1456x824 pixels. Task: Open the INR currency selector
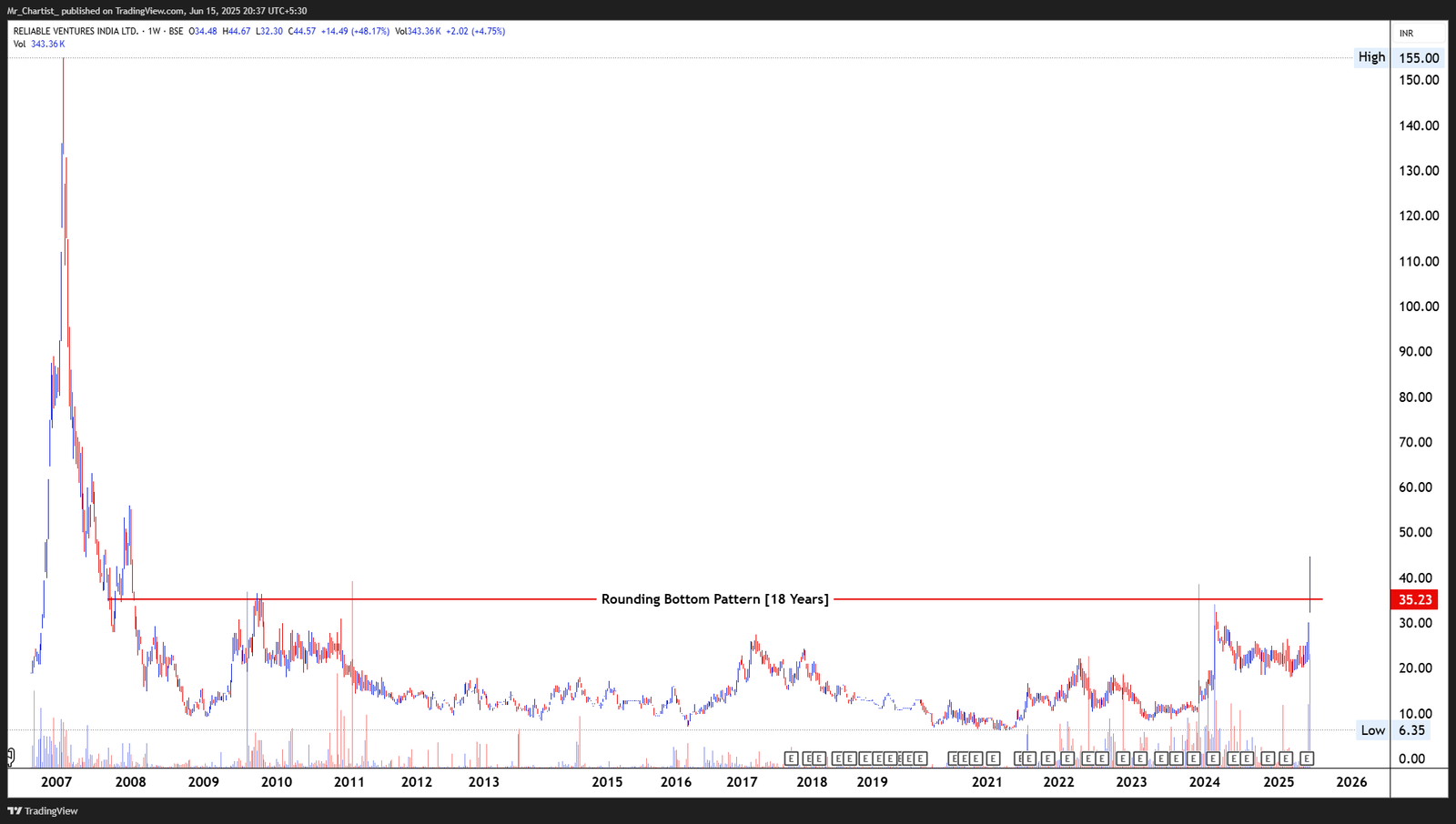coord(1406,31)
